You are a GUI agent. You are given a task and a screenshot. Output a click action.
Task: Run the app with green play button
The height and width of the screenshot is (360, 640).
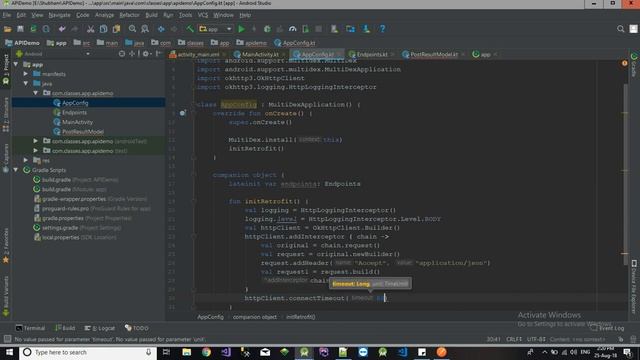(241, 29)
